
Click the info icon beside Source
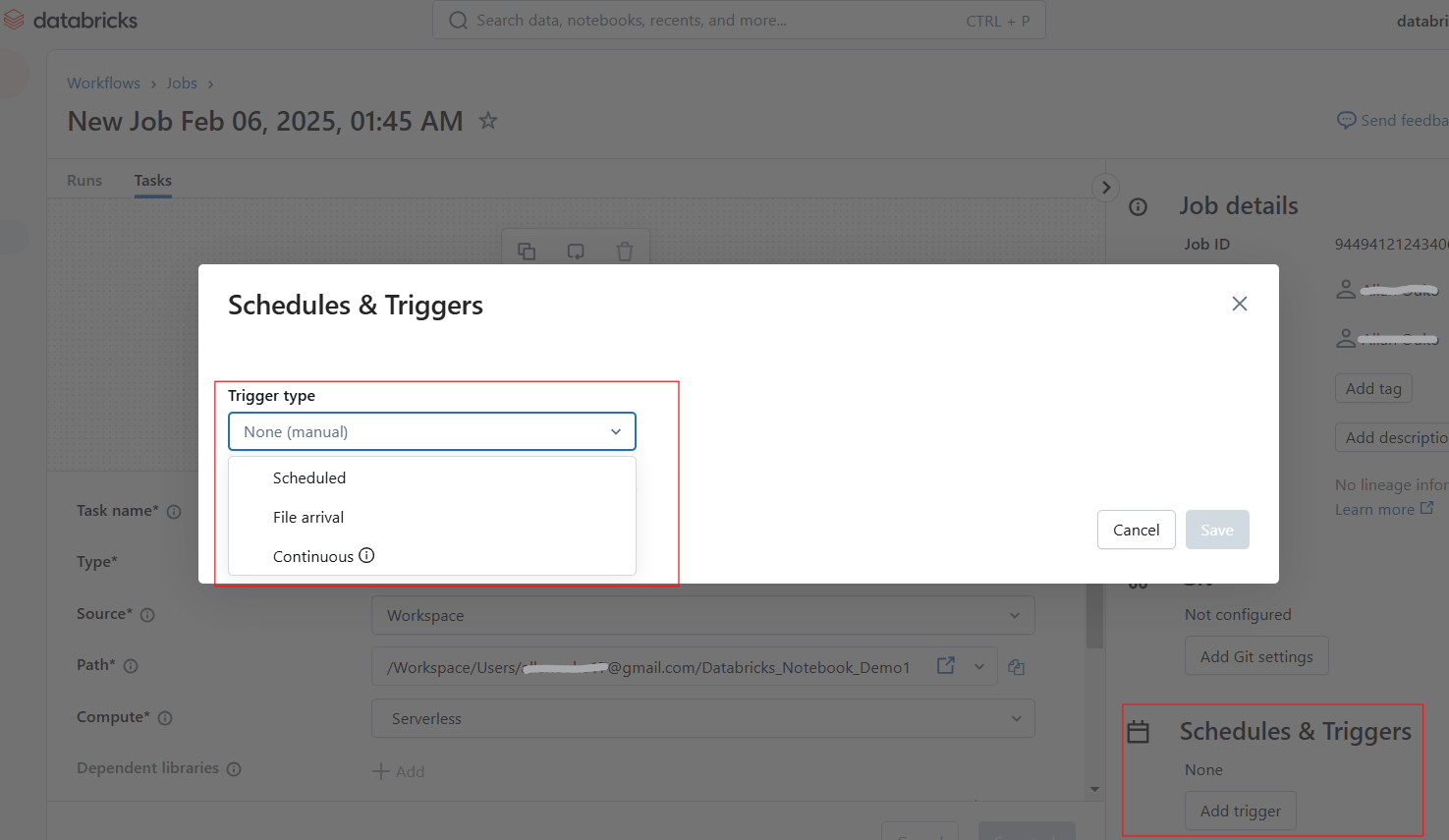(147, 615)
